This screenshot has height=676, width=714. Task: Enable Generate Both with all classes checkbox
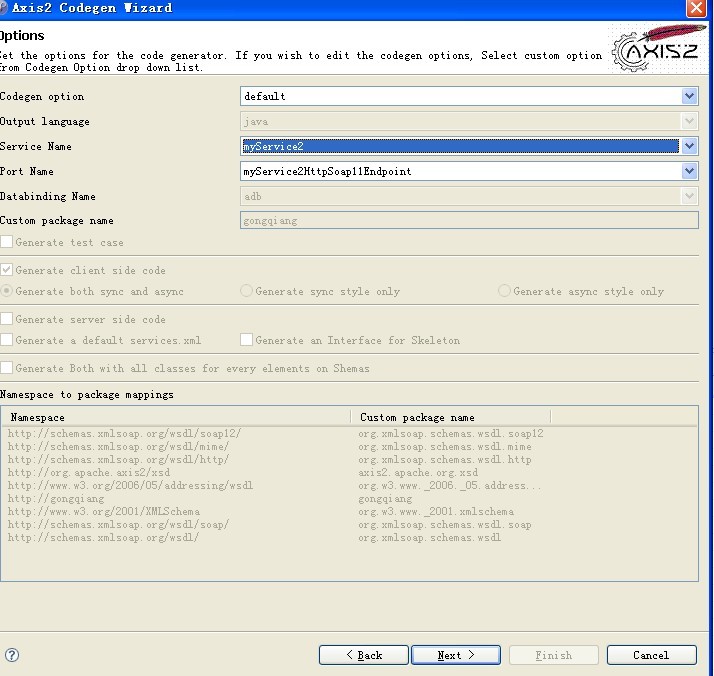6,368
